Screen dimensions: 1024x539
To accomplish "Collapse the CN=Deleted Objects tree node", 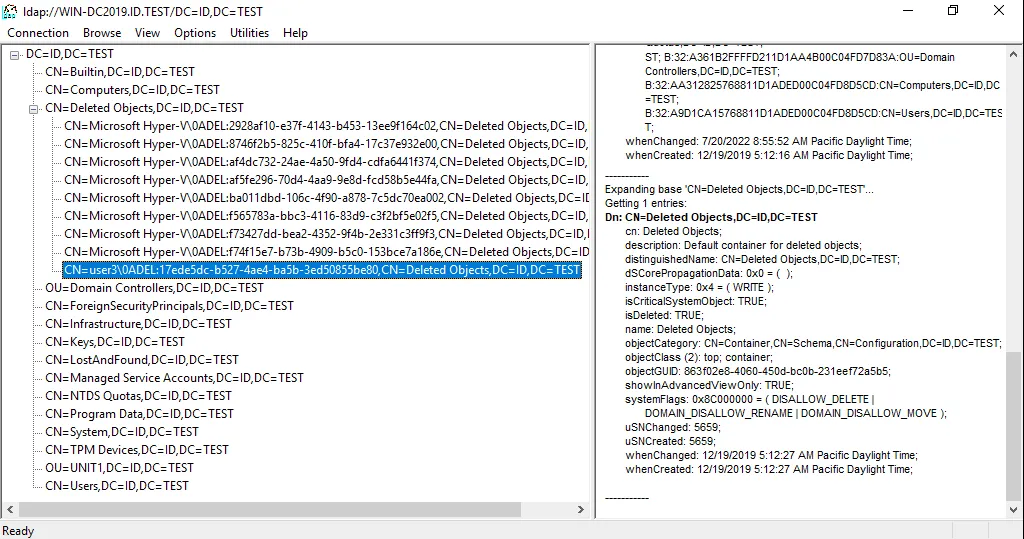I will click(x=34, y=108).
